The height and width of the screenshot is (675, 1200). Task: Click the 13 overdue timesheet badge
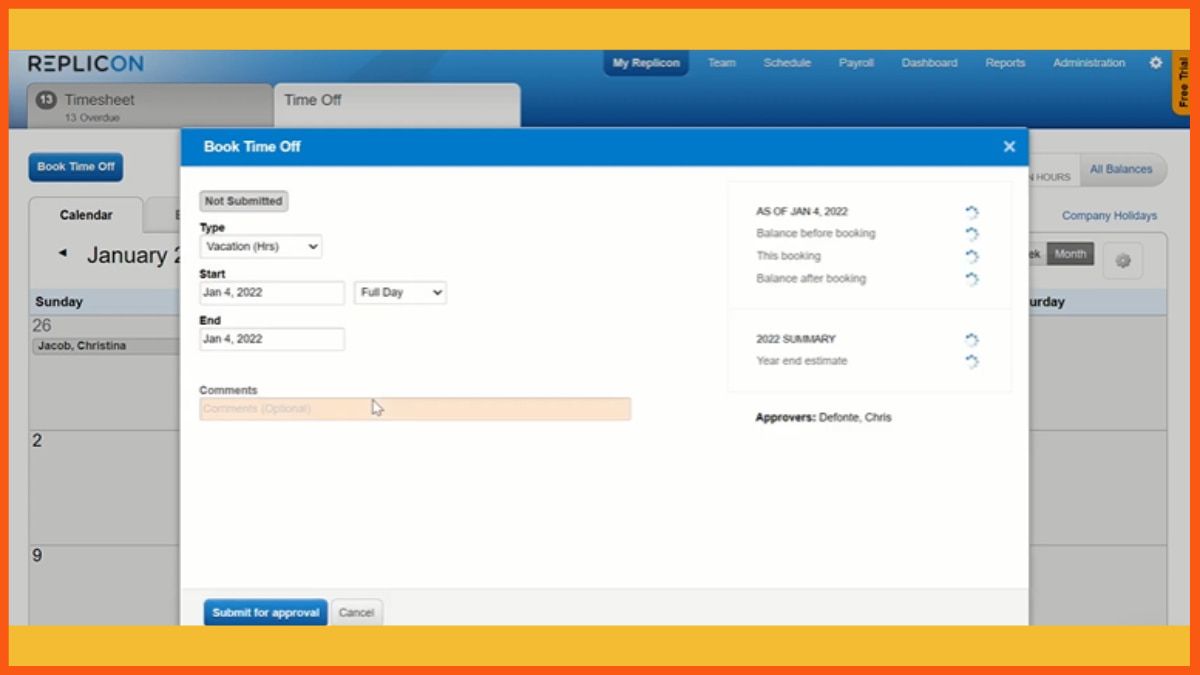pos(46,100)
